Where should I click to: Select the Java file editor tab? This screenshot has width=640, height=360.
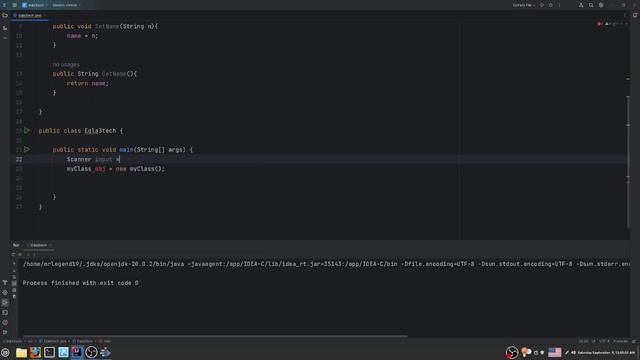click(x=29, y=16)
